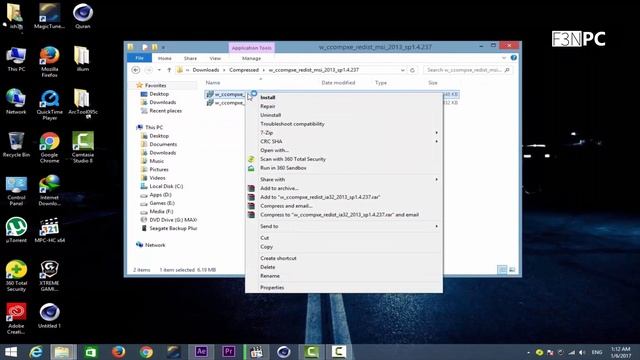Choose Compress and email... option
The height and width of the screenshot is (360, 640).
286,206
